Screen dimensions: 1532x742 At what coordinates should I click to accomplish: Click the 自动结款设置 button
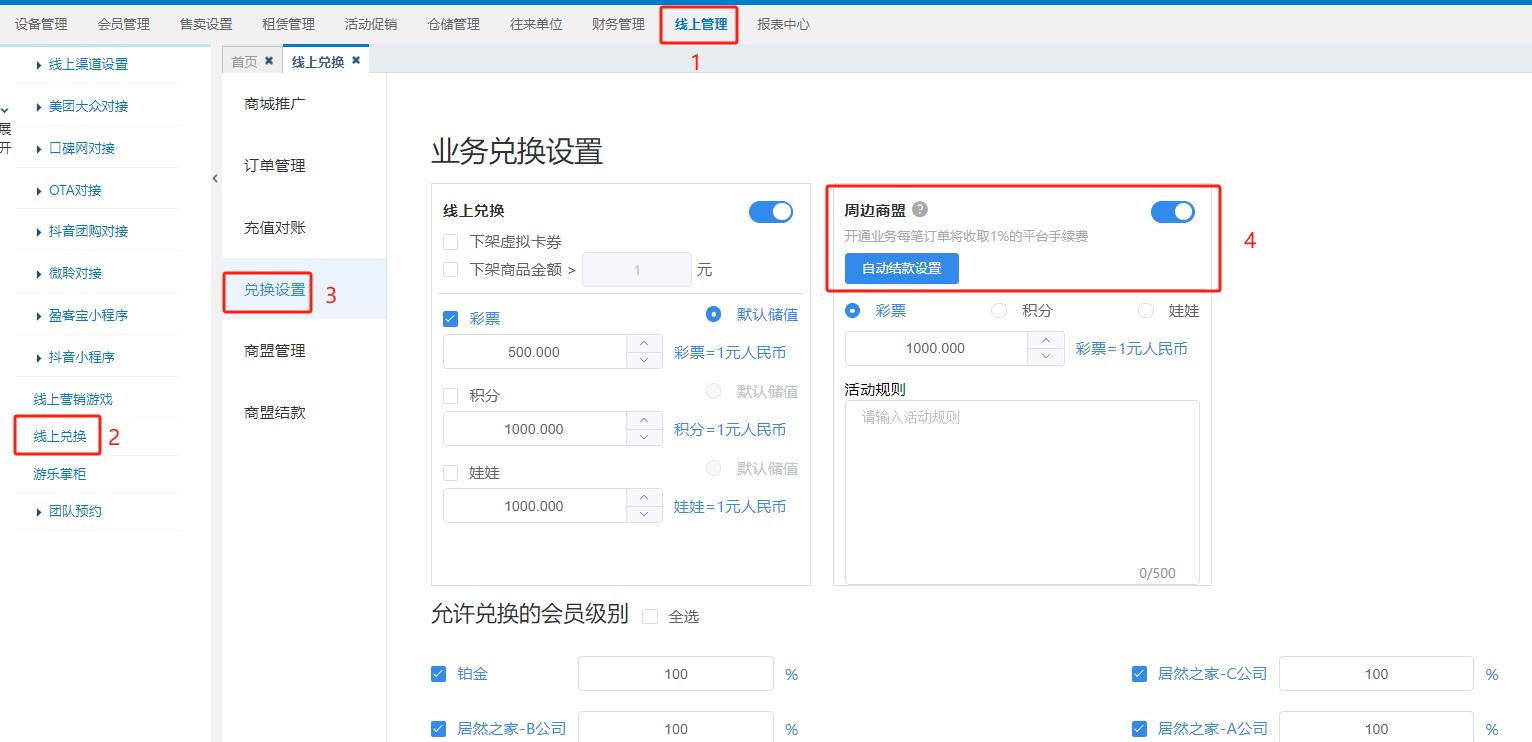[x=902, y=268]
